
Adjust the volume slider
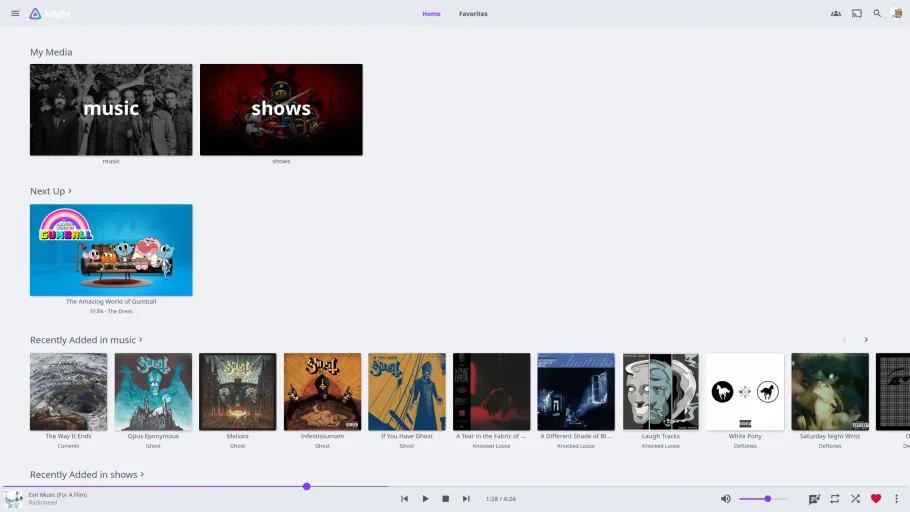click(x=763, y=499)
